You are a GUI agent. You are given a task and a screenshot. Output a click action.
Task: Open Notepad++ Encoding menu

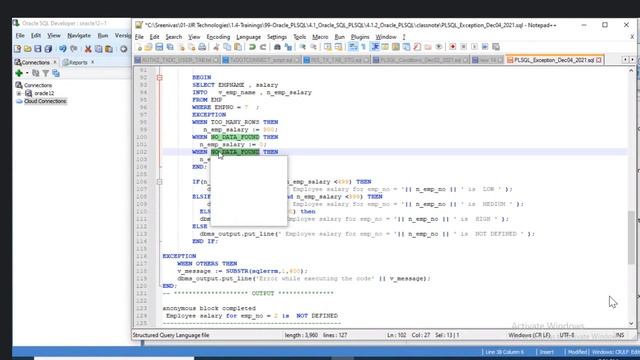[x=218, y=37]
